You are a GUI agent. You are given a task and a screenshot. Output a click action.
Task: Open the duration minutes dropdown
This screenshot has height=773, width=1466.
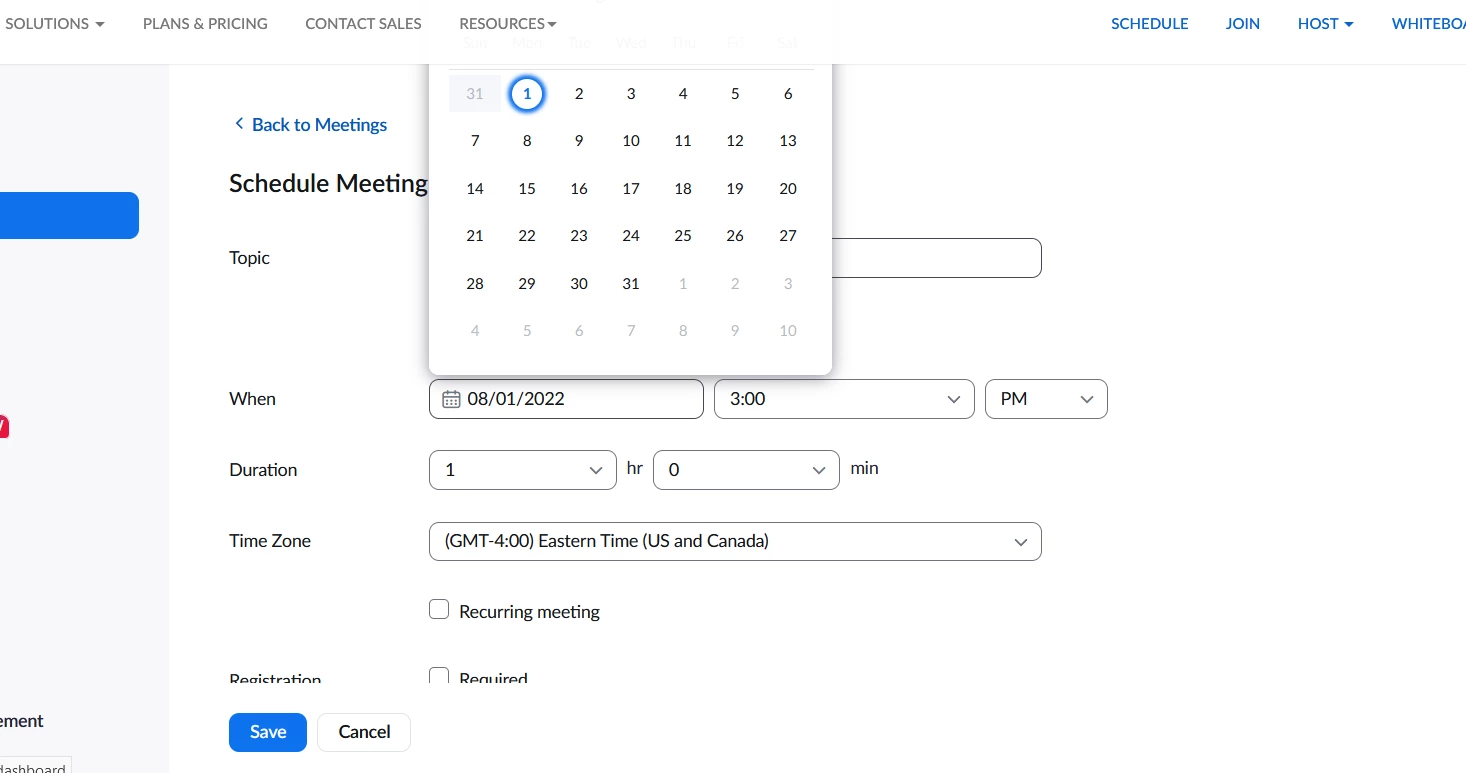(x=746, y=470)
